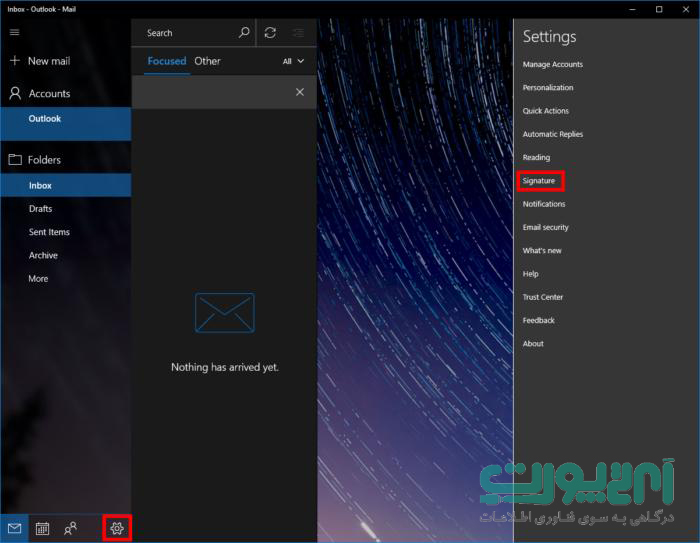Viewport: 700px width, 543px height.
Task: Open the Inbox folder
Action: click(66, 185)
